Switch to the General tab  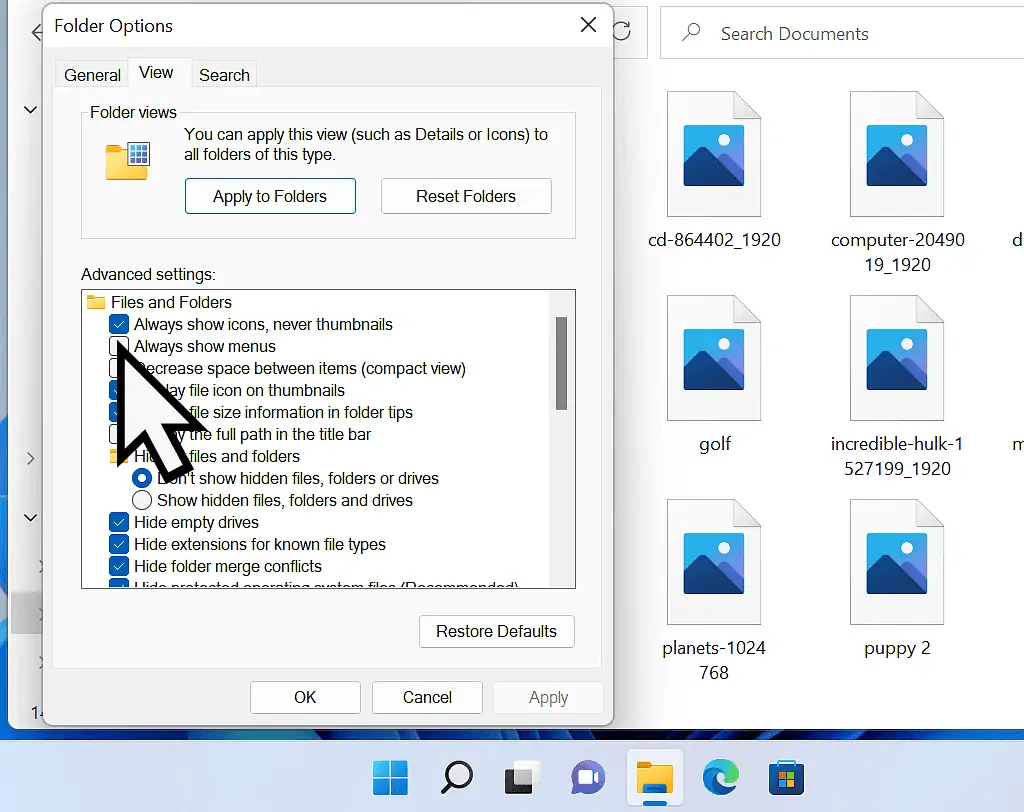91,74
